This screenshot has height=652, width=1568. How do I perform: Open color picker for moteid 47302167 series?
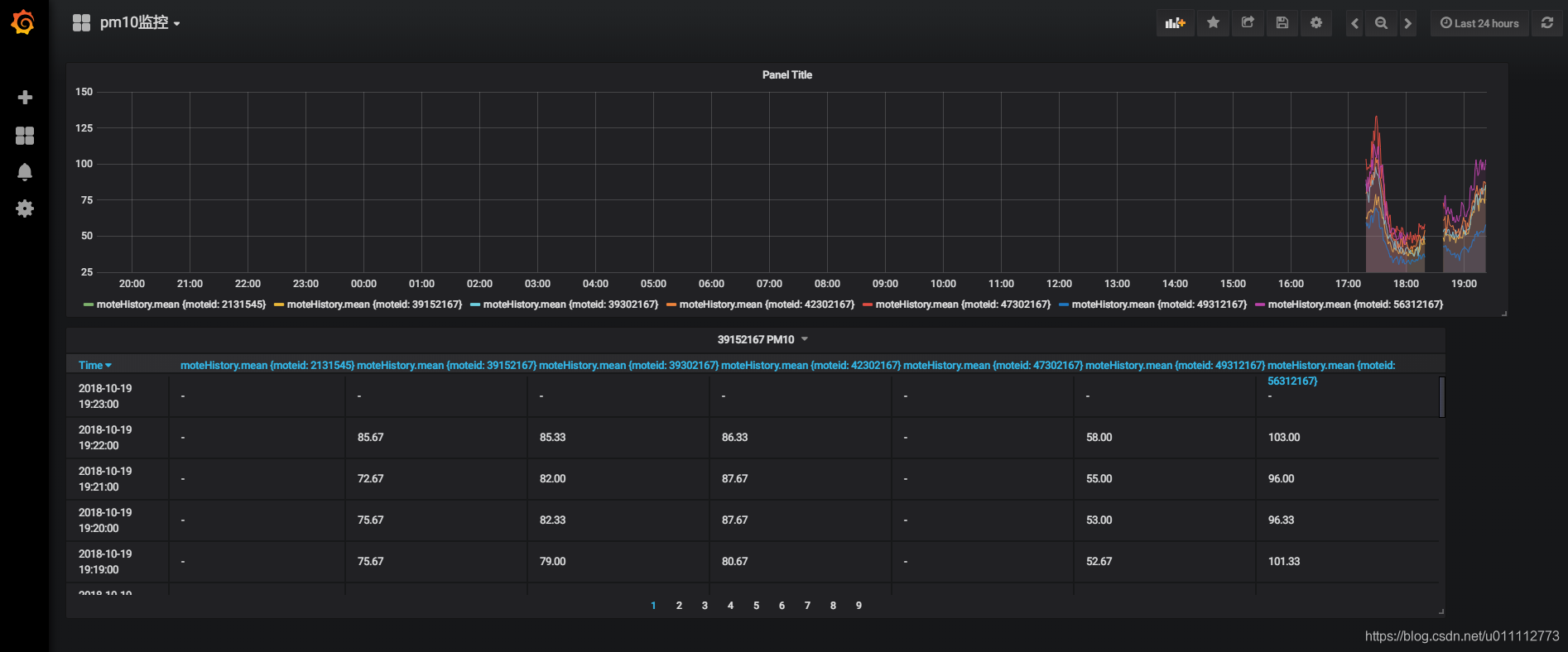pos(868,304)
